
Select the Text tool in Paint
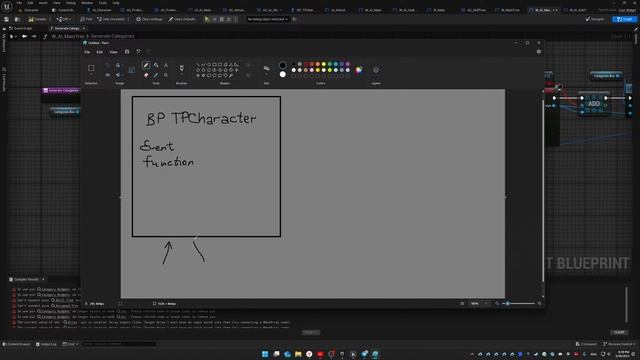[166, 65]
